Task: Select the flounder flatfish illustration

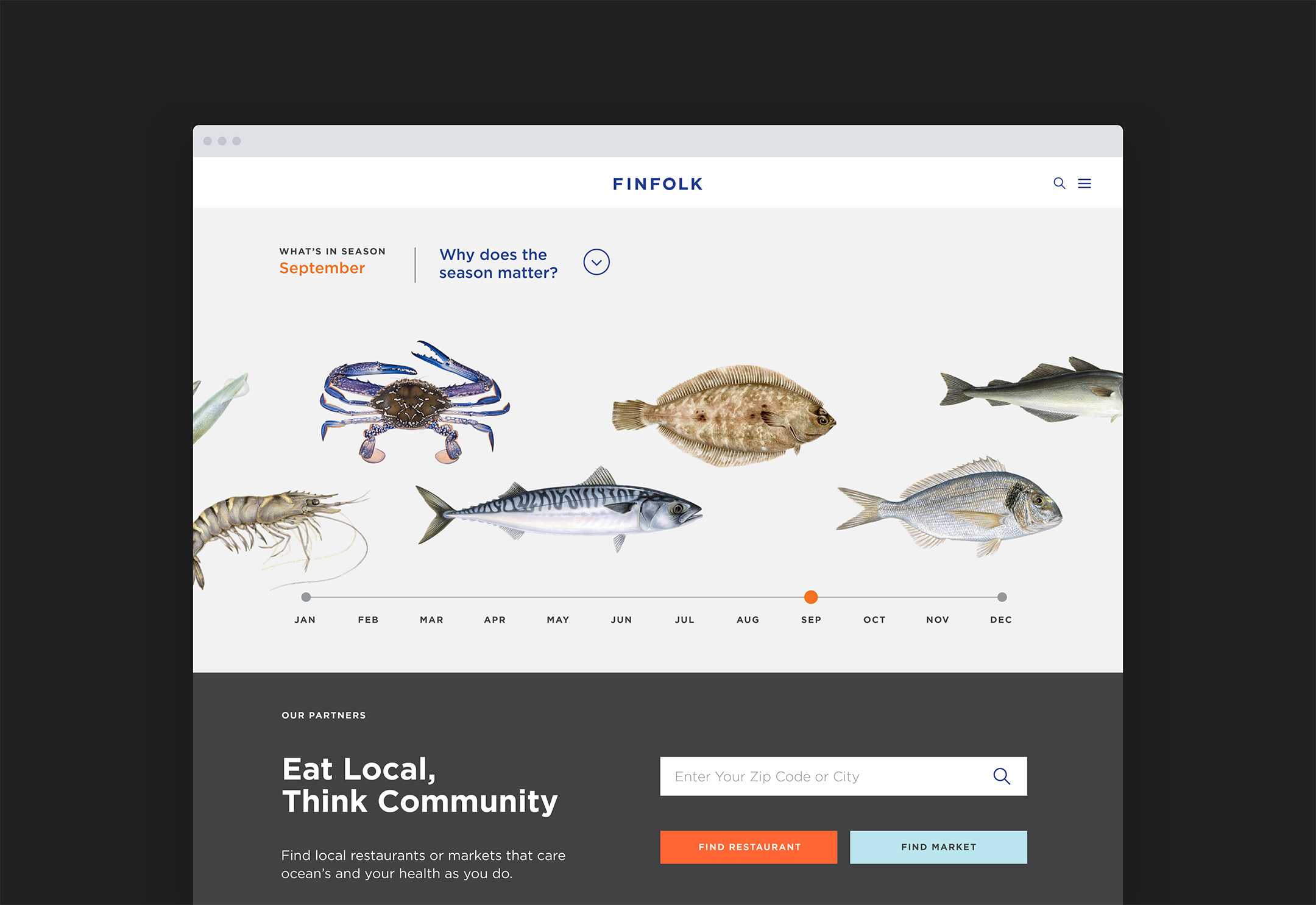Action: click(x=724, y=416)
